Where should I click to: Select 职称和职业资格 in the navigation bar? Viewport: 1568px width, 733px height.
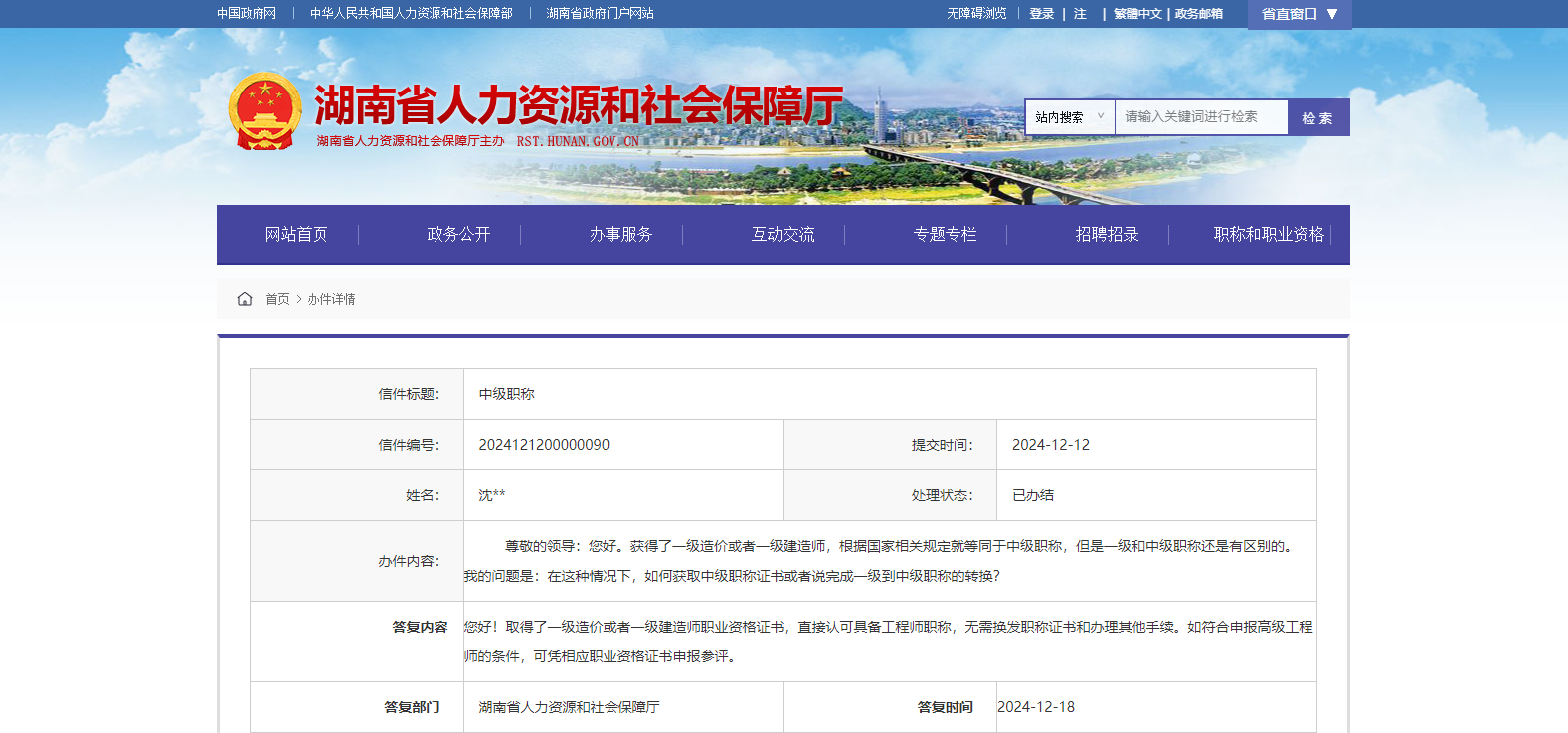(x=1269, y=234)
